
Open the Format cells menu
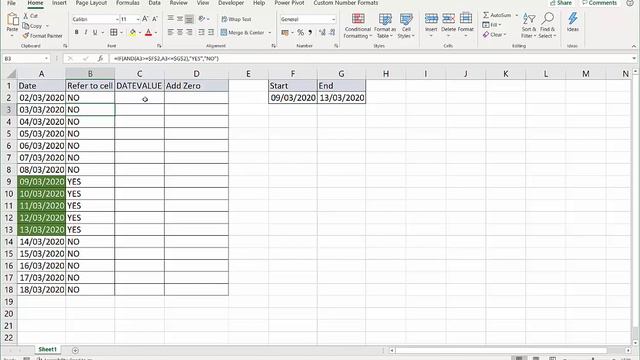tap(466, 24)
